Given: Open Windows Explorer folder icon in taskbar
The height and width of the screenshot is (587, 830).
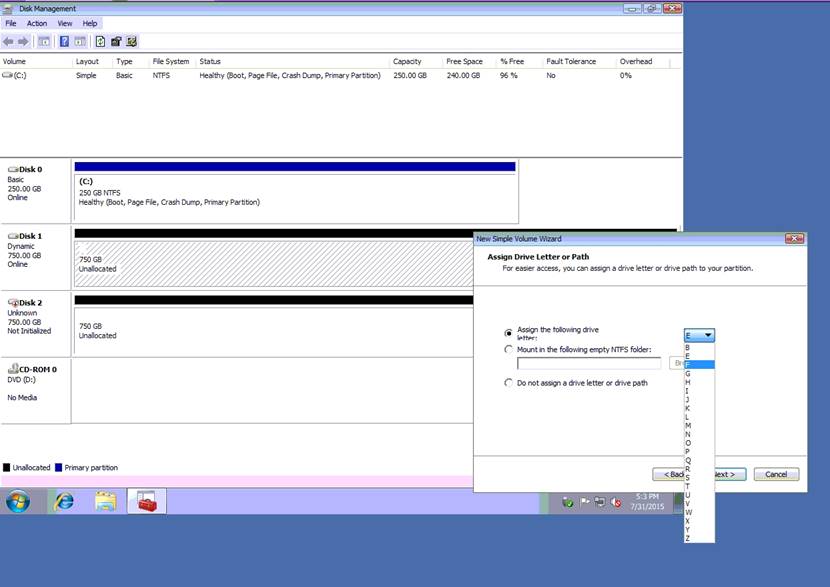Looking at the screenshot, I should click(x=105, y=502).
